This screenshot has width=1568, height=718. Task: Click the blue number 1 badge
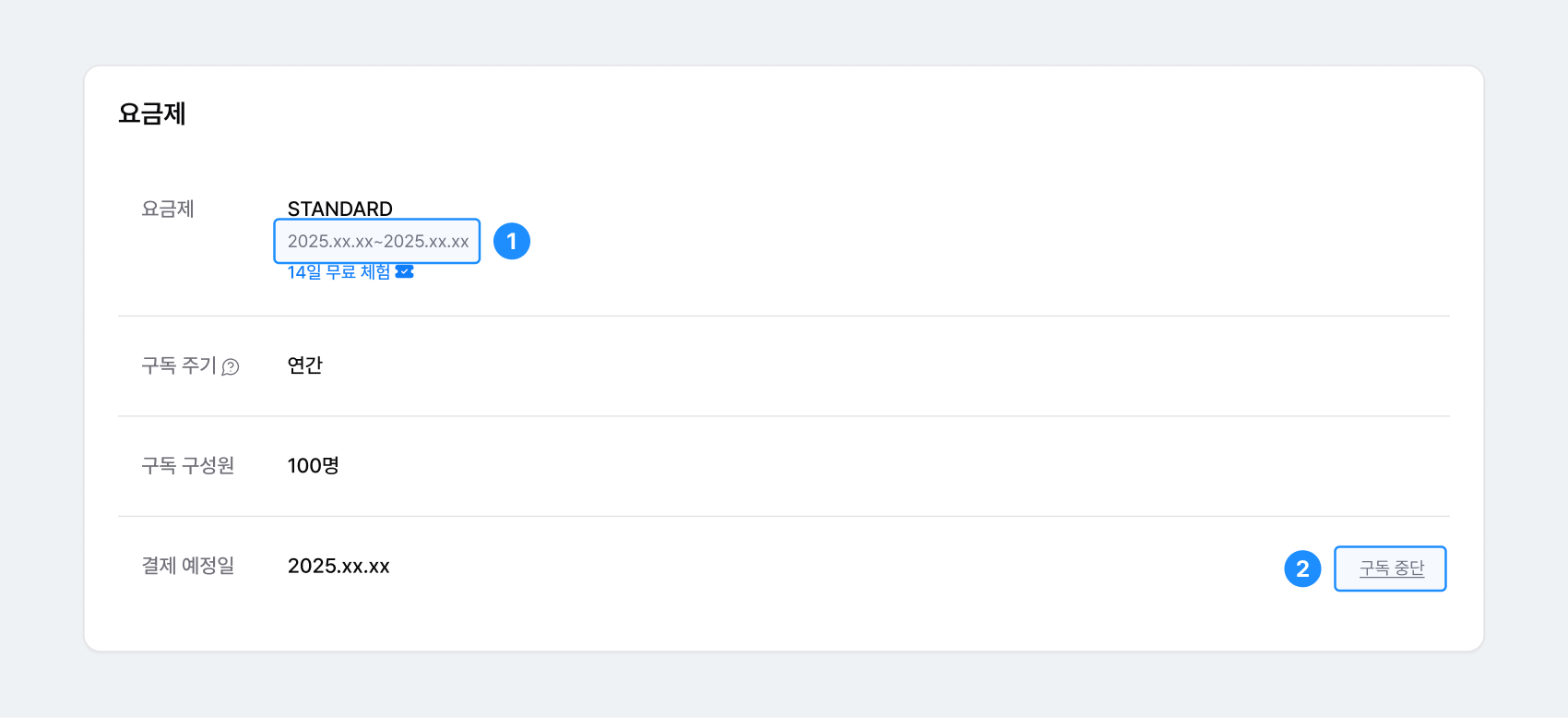pyautogui.click(x=512, y=241)
